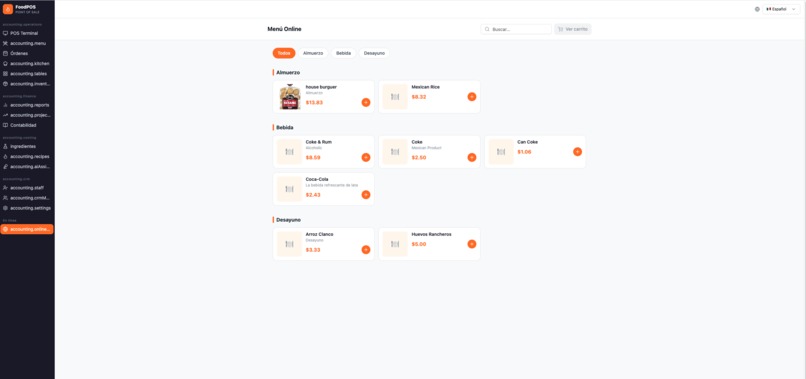Go to Órdenes in sidebar

[x=27, y=53]
